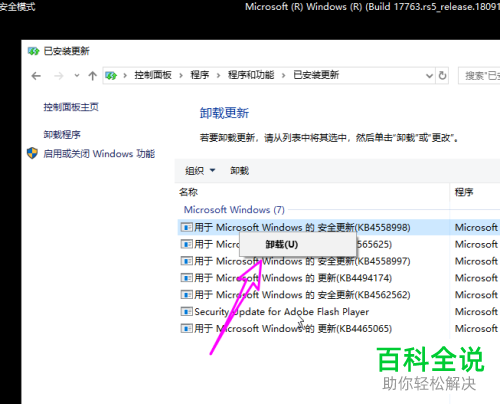Screen dimensions: 500x404
Task: Click the icon of the KB4558998 row
Action: 187,227
